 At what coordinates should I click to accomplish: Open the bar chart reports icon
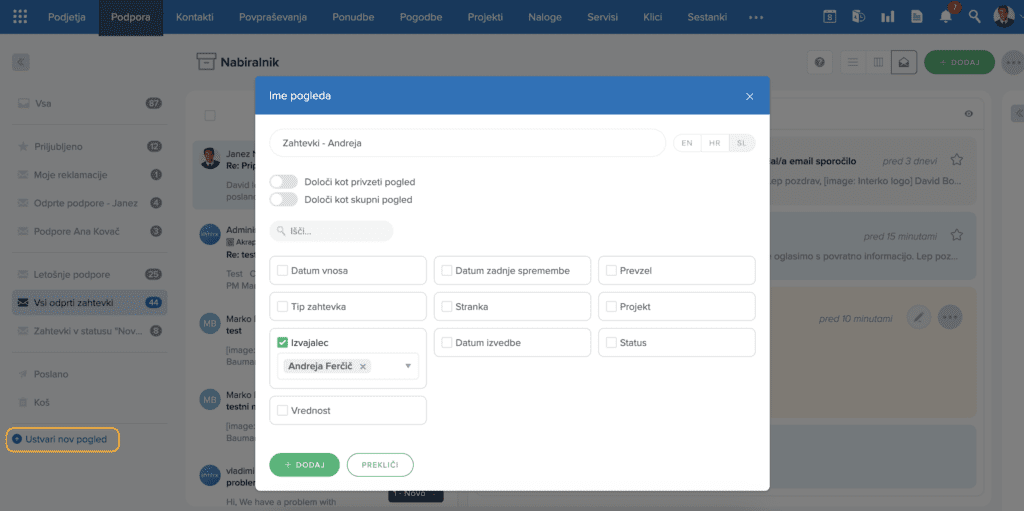coord(887,17)
